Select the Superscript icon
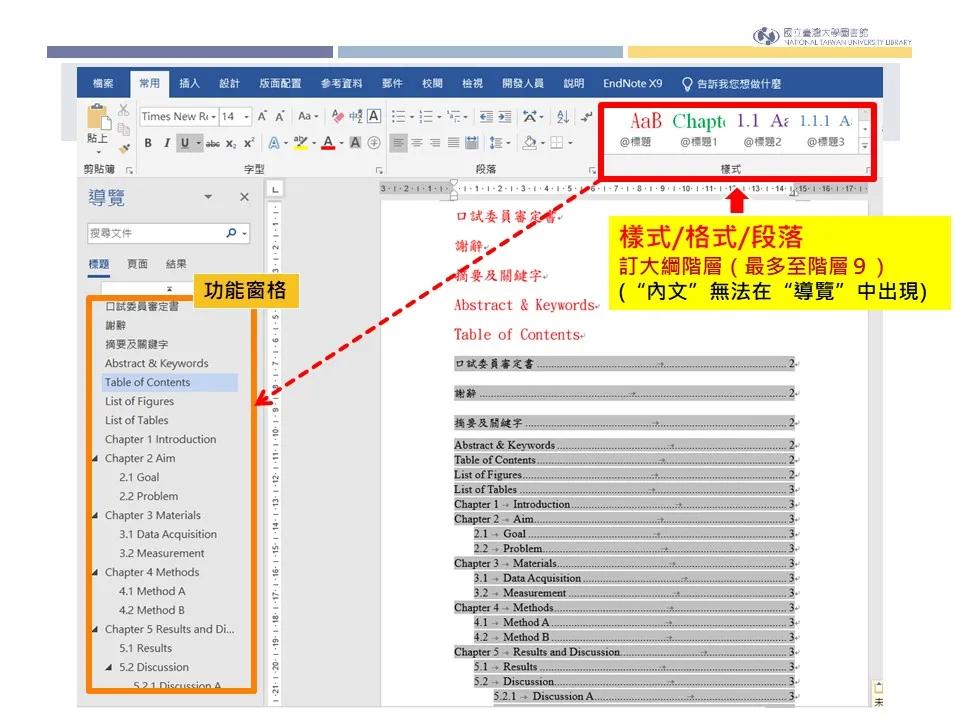 (x=249, y=142)
